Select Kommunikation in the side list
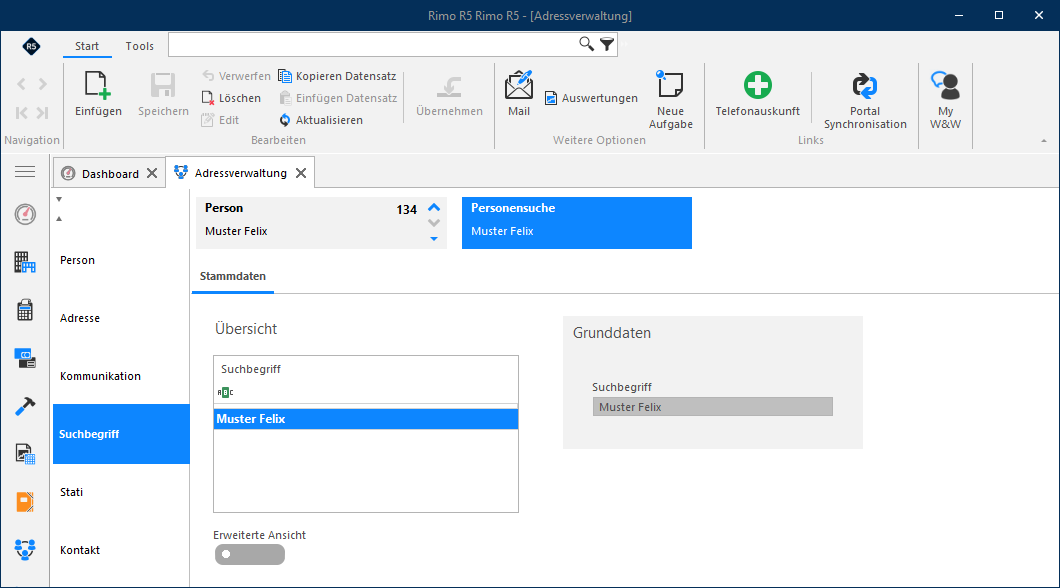1060x588 pixels. coord(121,376)
